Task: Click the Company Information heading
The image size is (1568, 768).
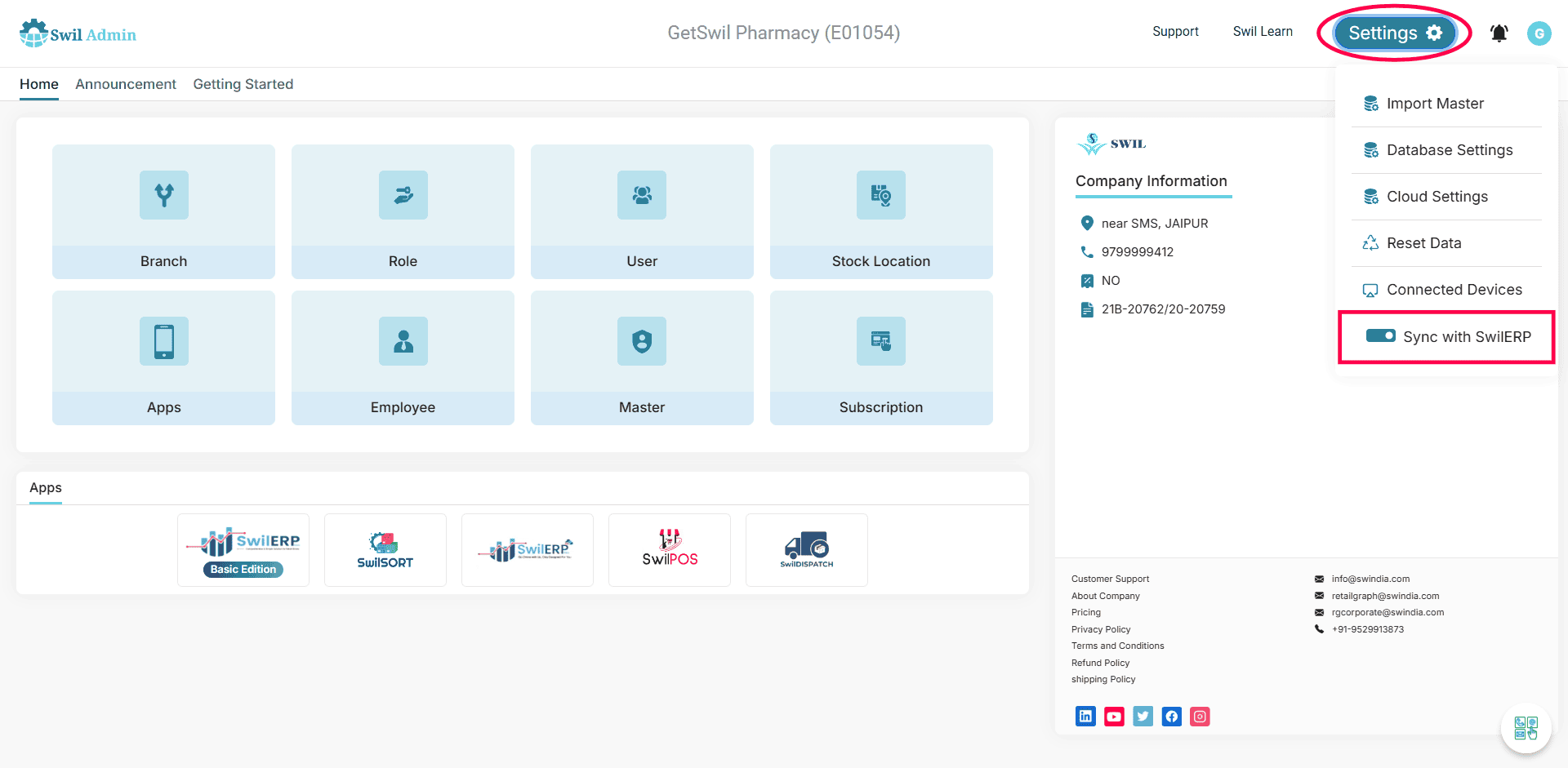Action: pyautogui.click(x=1151, y=181)
